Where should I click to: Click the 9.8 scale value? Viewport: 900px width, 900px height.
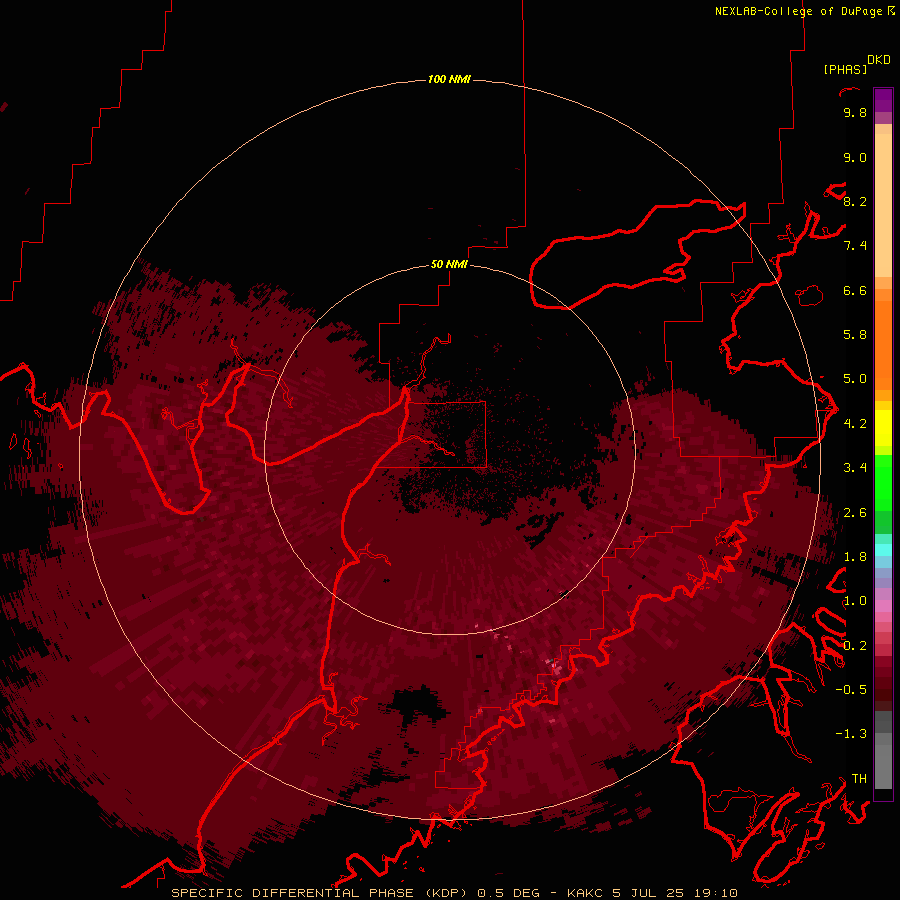tap(855, 112)
